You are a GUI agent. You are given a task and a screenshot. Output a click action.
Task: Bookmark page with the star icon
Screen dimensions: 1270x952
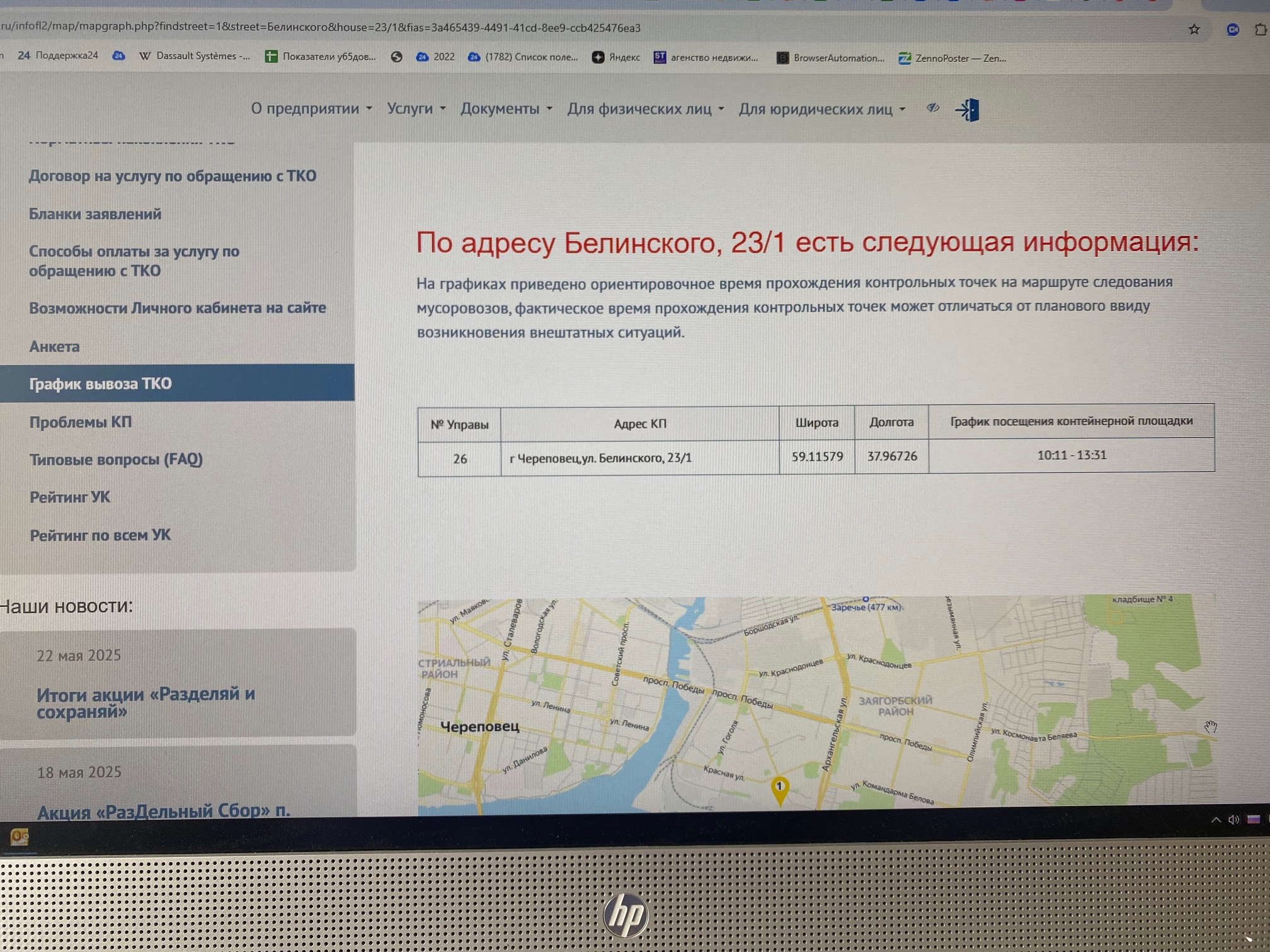click(x=1194, y=29)
